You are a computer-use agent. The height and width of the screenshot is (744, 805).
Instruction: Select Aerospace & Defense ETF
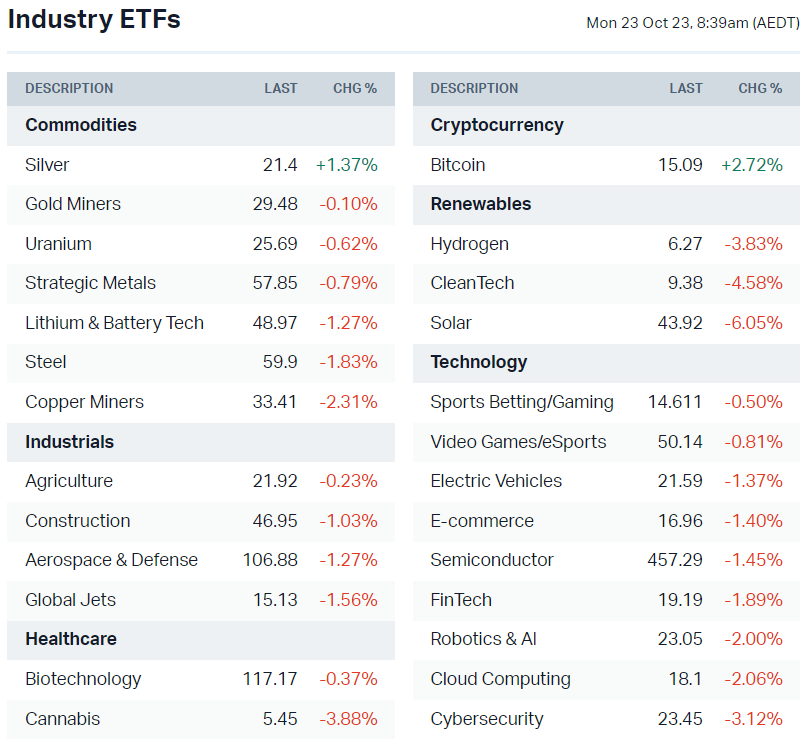pos(111,560)
